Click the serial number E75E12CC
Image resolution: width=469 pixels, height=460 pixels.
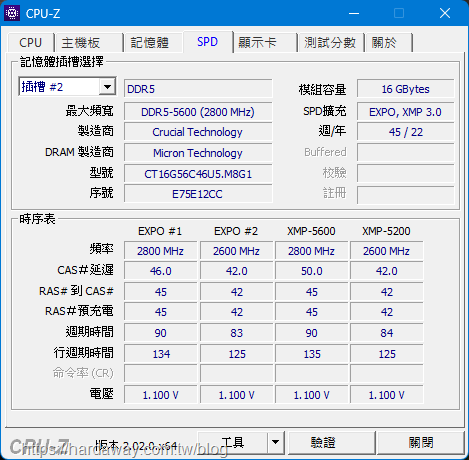[x=198, y=194]
